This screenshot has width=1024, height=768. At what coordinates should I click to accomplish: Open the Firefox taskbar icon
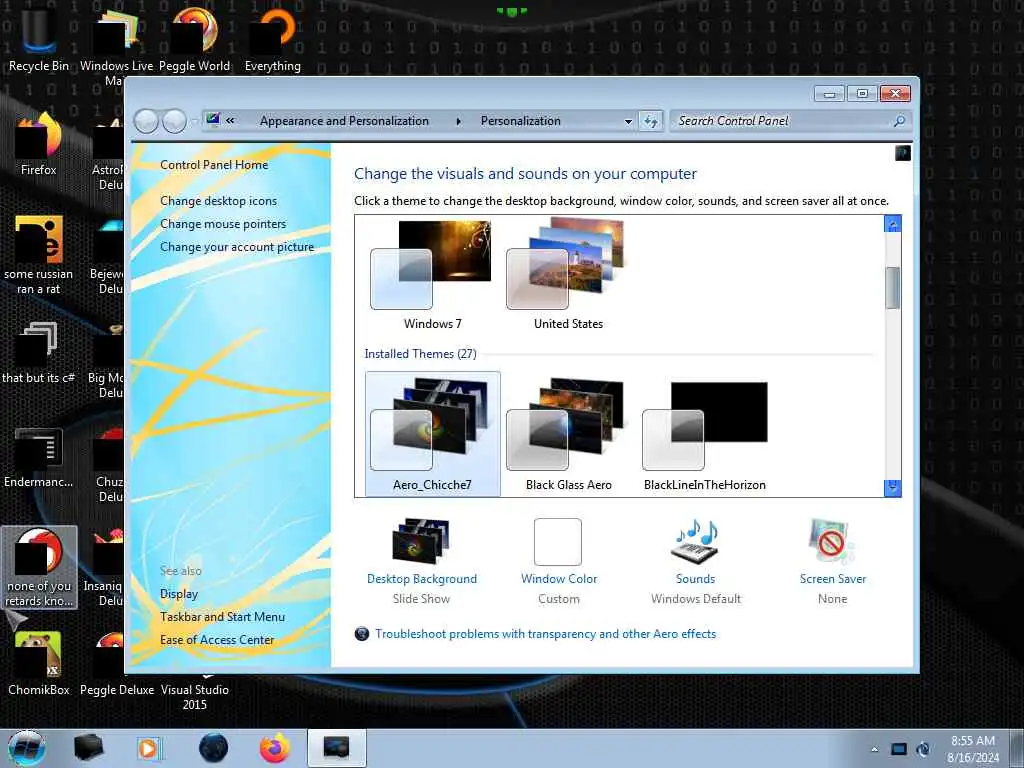[x=275, y=748]
